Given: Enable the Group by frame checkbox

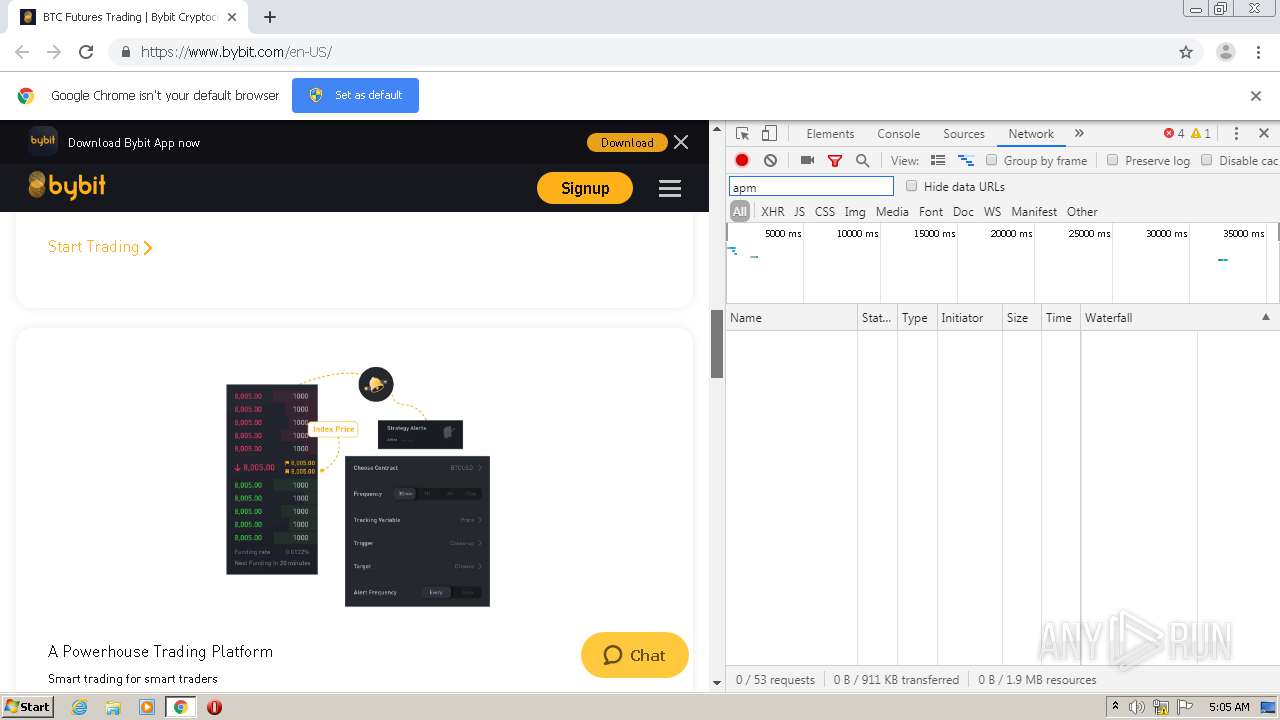Looking at the screenshot, I should pos(991,160).
